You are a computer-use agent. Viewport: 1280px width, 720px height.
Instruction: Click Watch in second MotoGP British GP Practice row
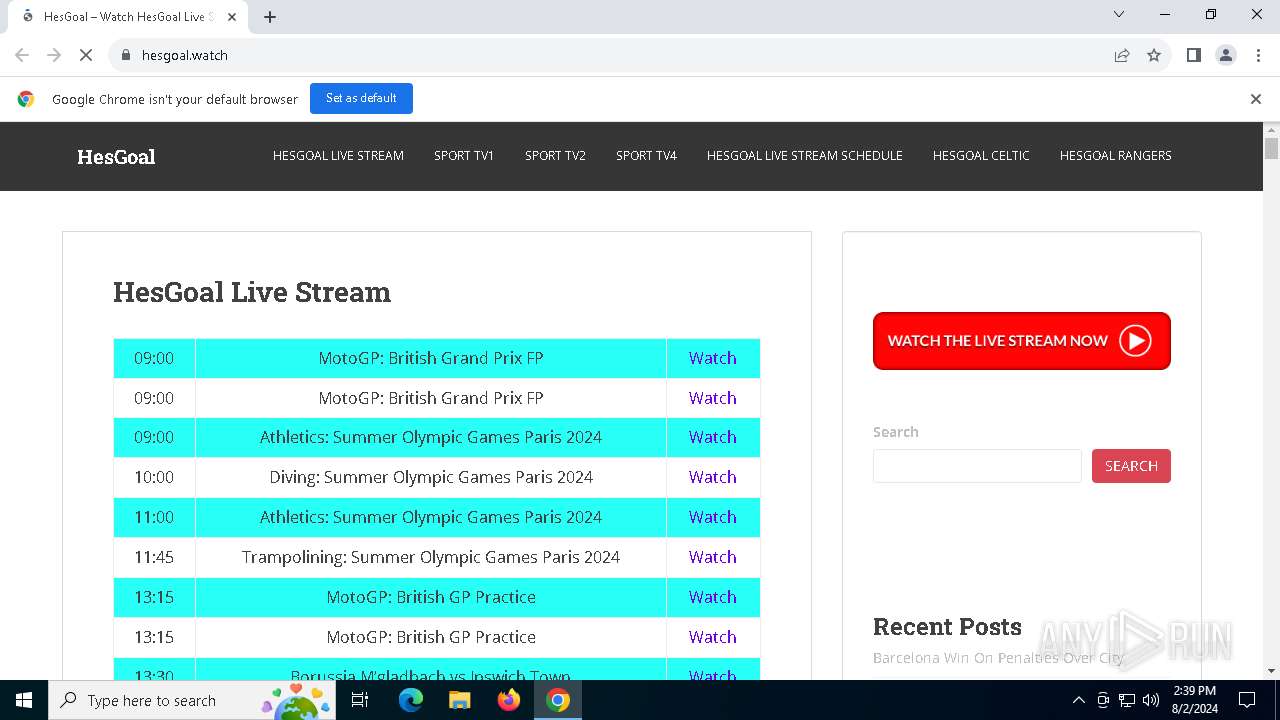(713, 637)
